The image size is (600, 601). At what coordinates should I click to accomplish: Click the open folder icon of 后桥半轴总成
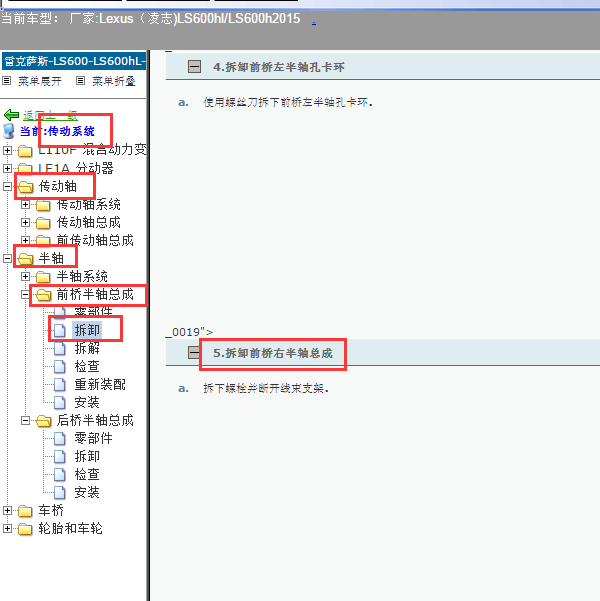(44, 421)
